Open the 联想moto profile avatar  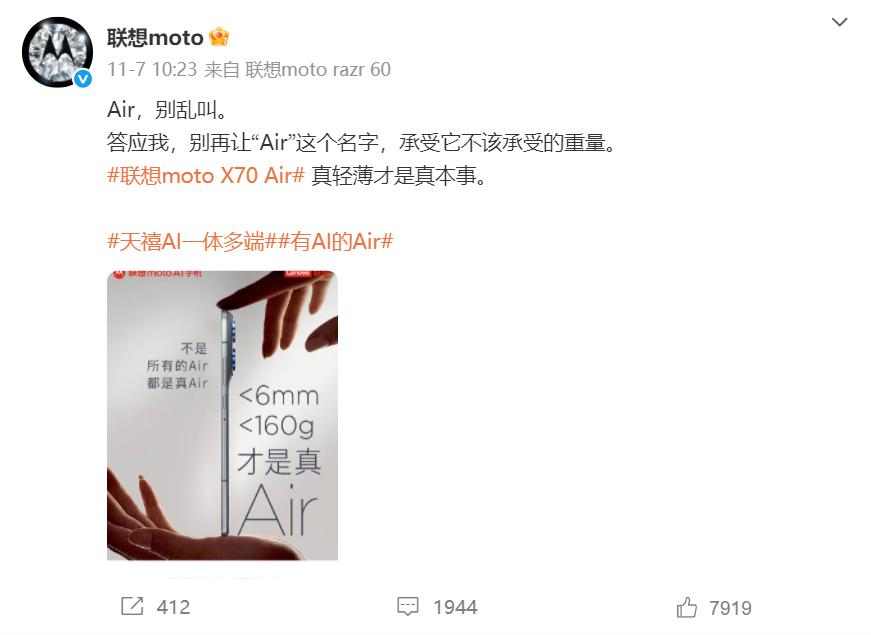[57, 52]
